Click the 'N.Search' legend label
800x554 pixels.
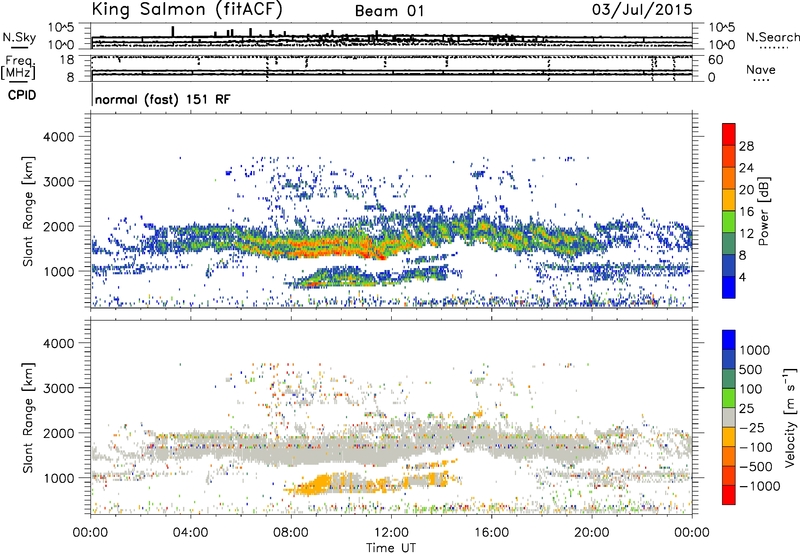(772, 37)
